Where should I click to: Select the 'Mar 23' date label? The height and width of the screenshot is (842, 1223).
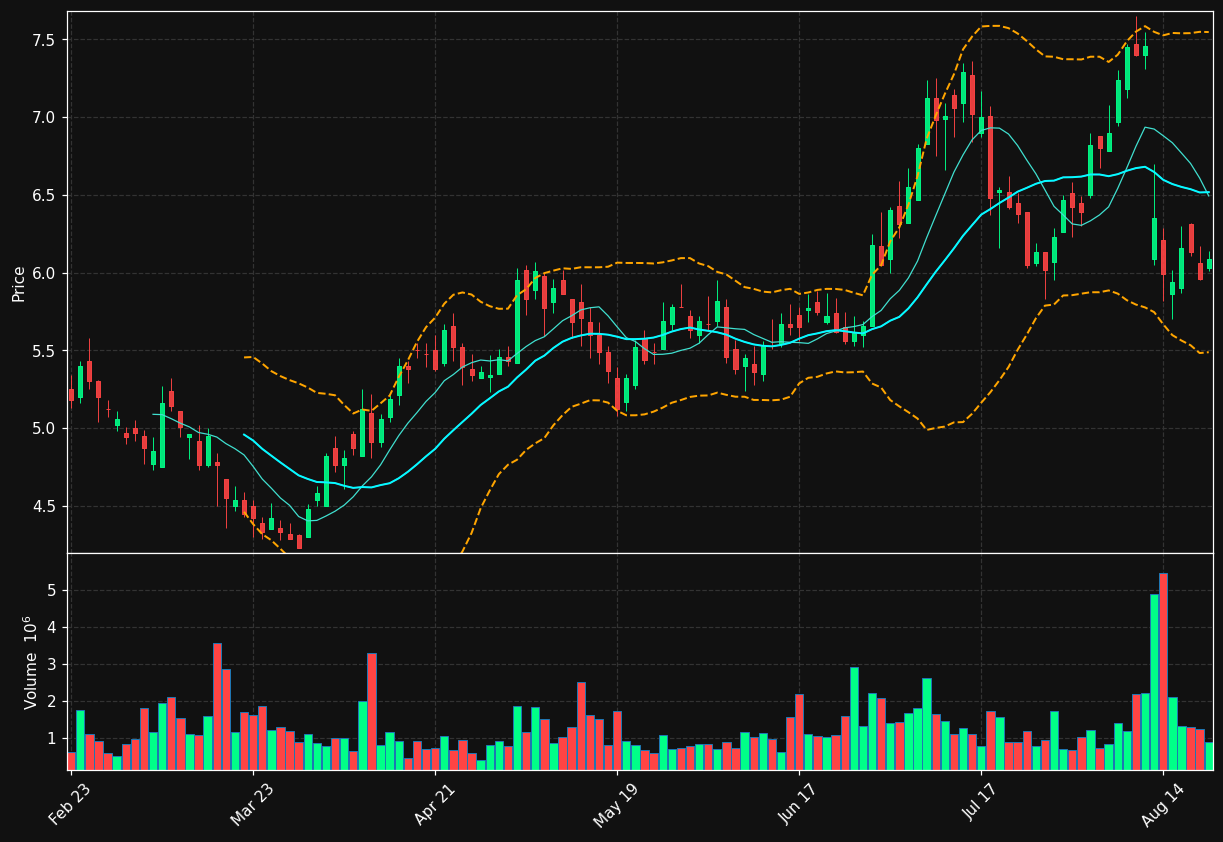pos(251,805)
